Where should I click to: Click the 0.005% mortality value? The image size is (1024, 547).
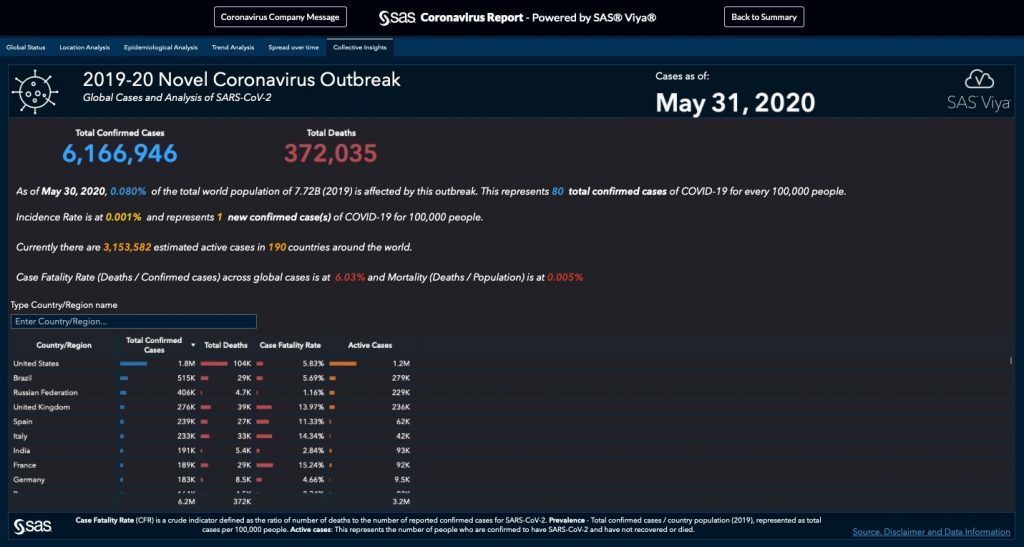(565, 277)
